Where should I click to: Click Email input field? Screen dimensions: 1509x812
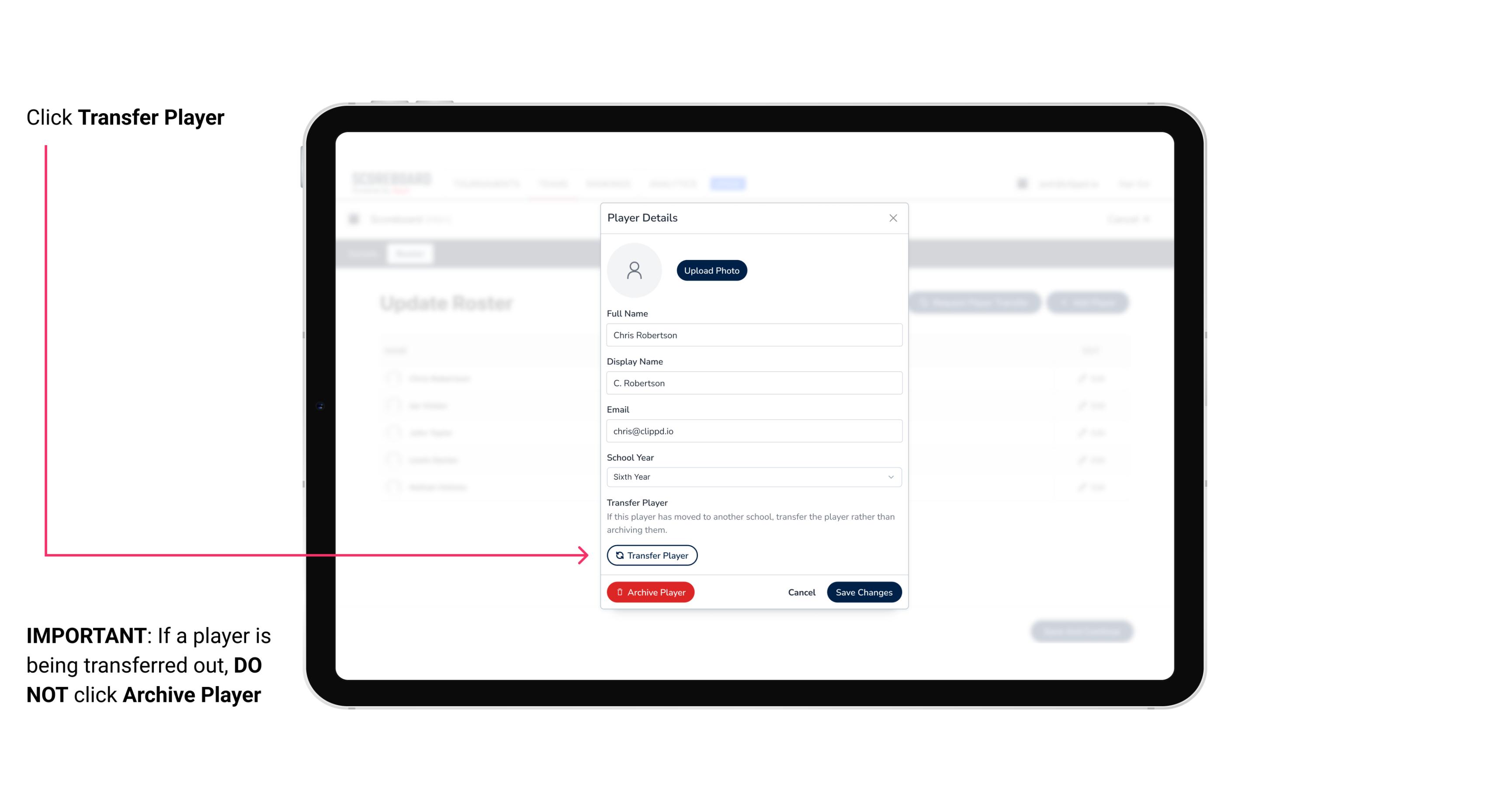pos(753,430)
